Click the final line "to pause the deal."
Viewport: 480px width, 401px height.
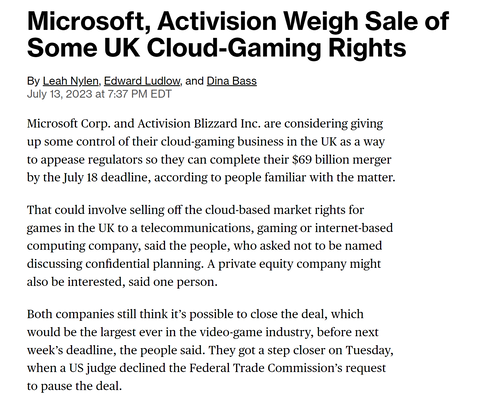click(x=74, y=386)
